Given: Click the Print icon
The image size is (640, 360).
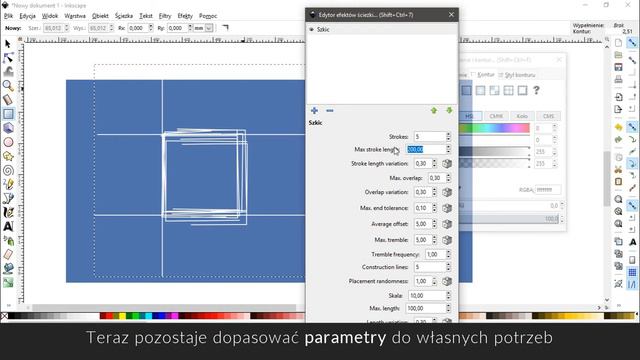Looking at the screenshot, I should pos(618,79).
